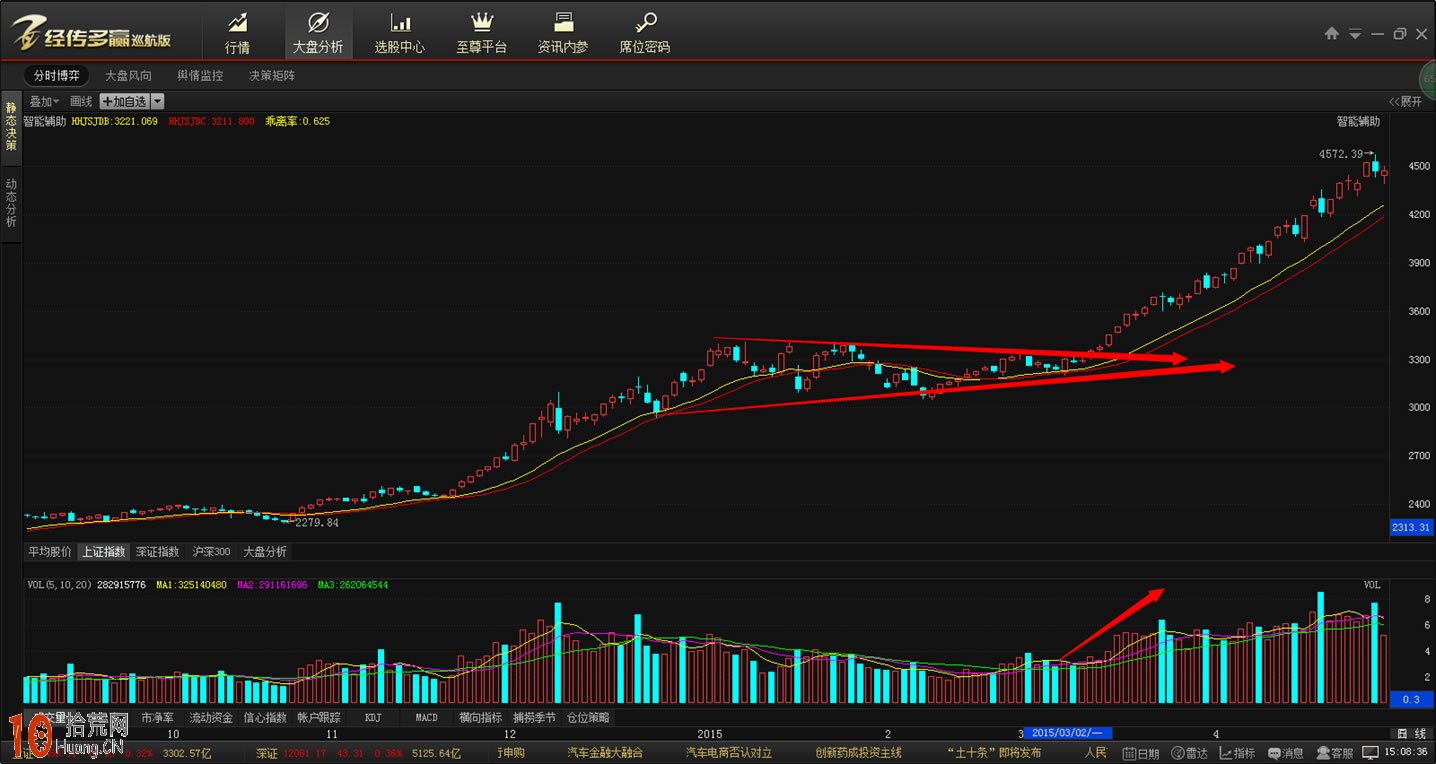Click the 加自选 add-to-watchlist button

click(124, 101)
